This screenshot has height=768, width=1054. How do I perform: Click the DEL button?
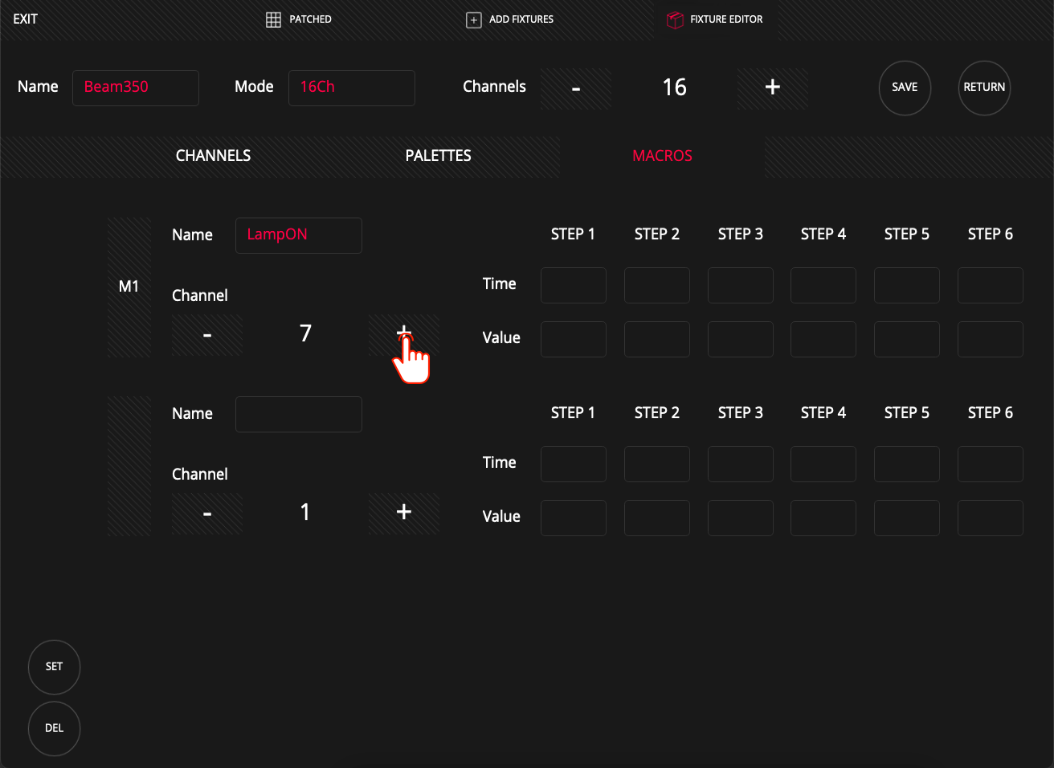click(54, 728)
